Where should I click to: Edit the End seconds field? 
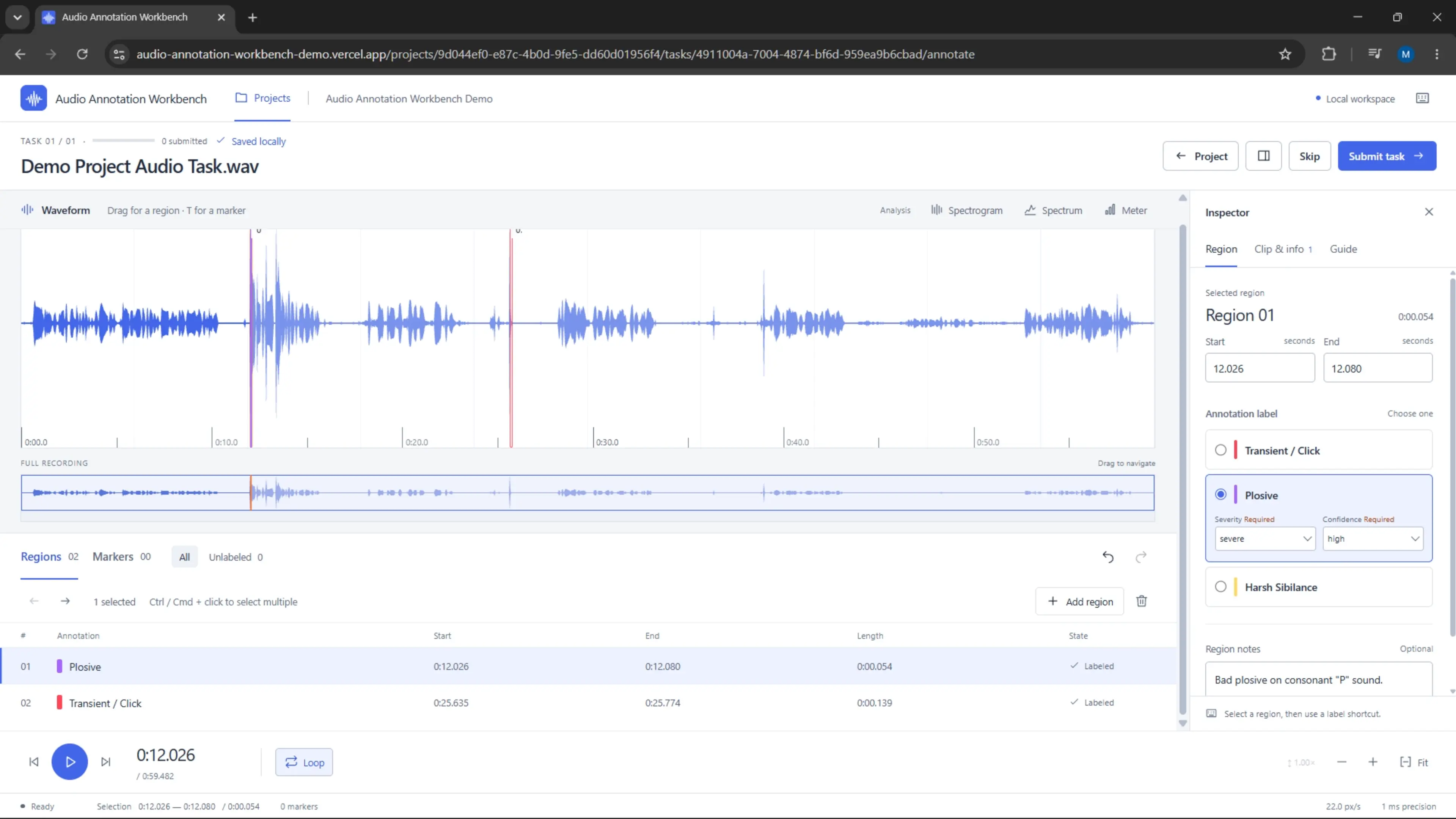(x=1378, y=368)
